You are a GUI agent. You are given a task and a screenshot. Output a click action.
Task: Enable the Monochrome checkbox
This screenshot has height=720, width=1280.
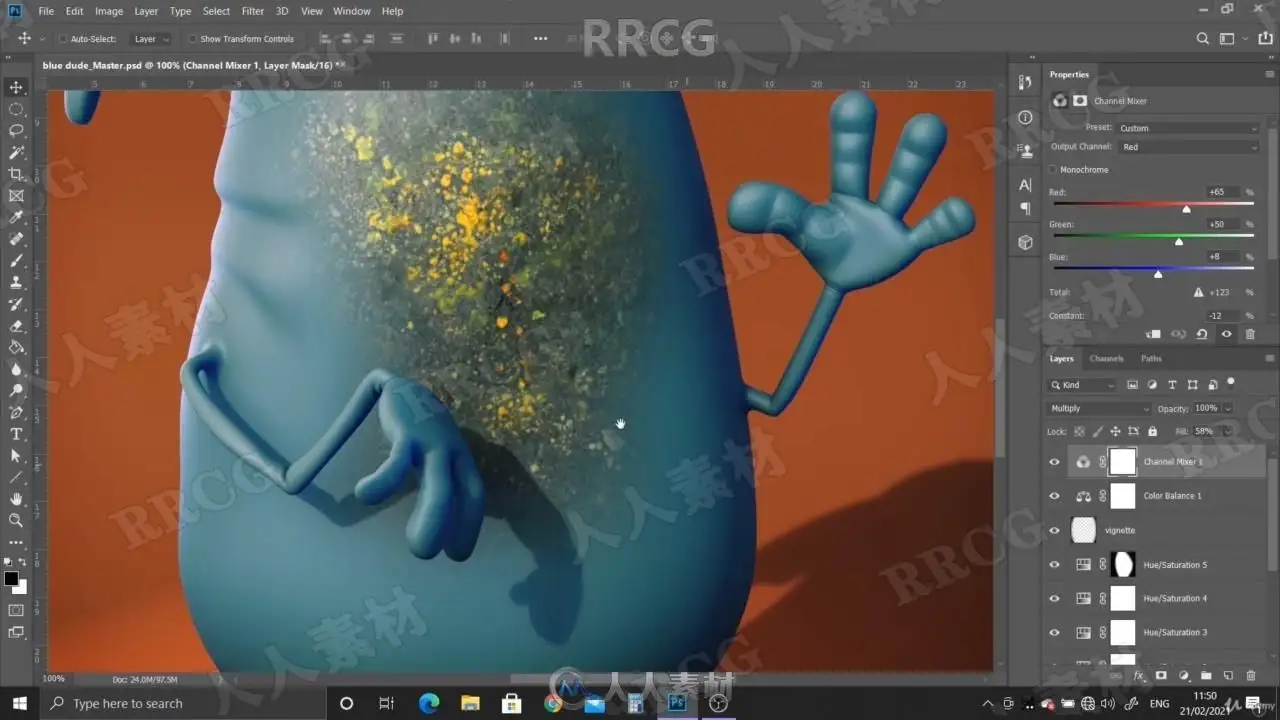click(1053, 170)
